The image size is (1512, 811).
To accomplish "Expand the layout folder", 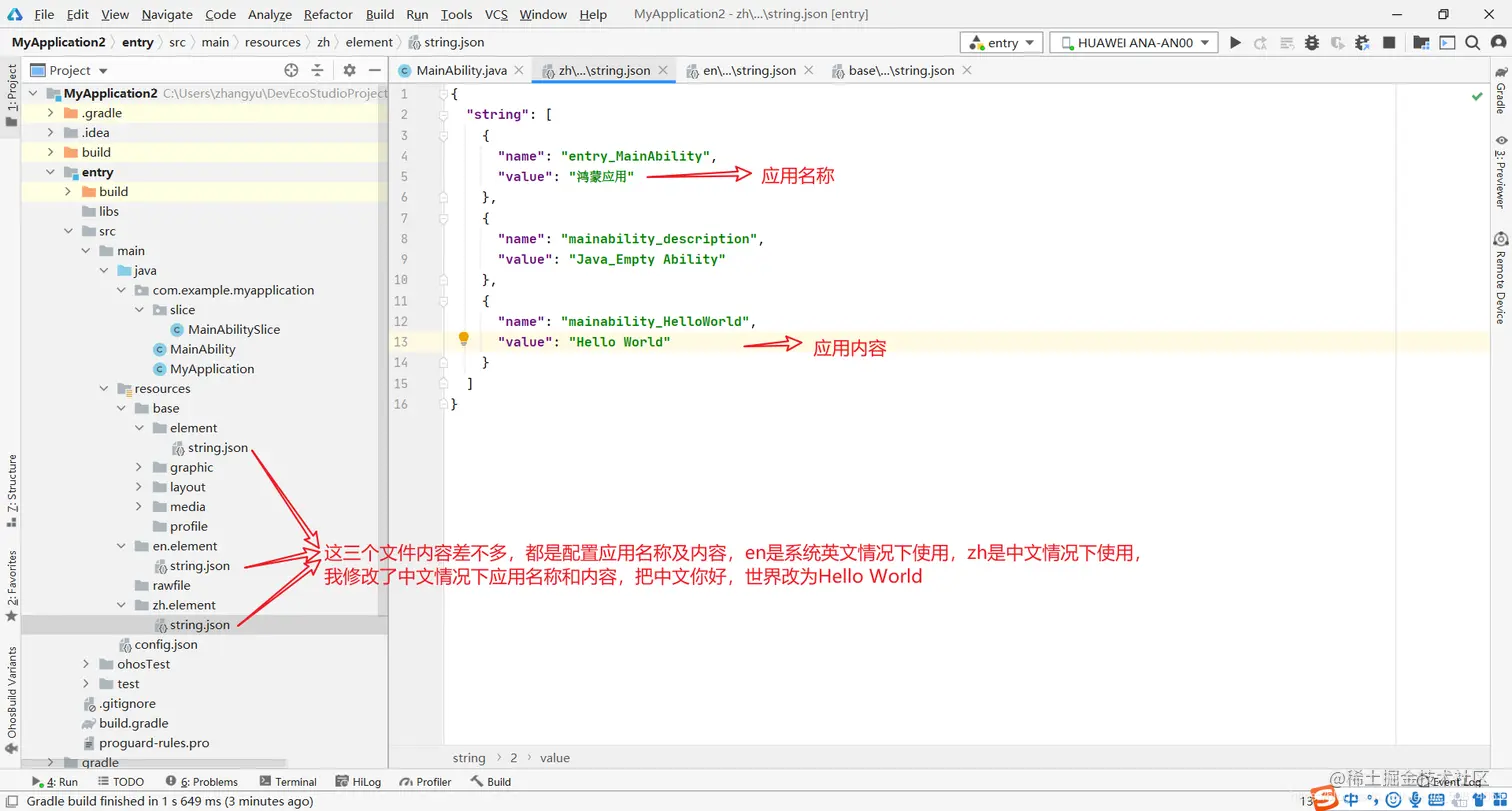I will pyautogui.click(x=139, y=487).
